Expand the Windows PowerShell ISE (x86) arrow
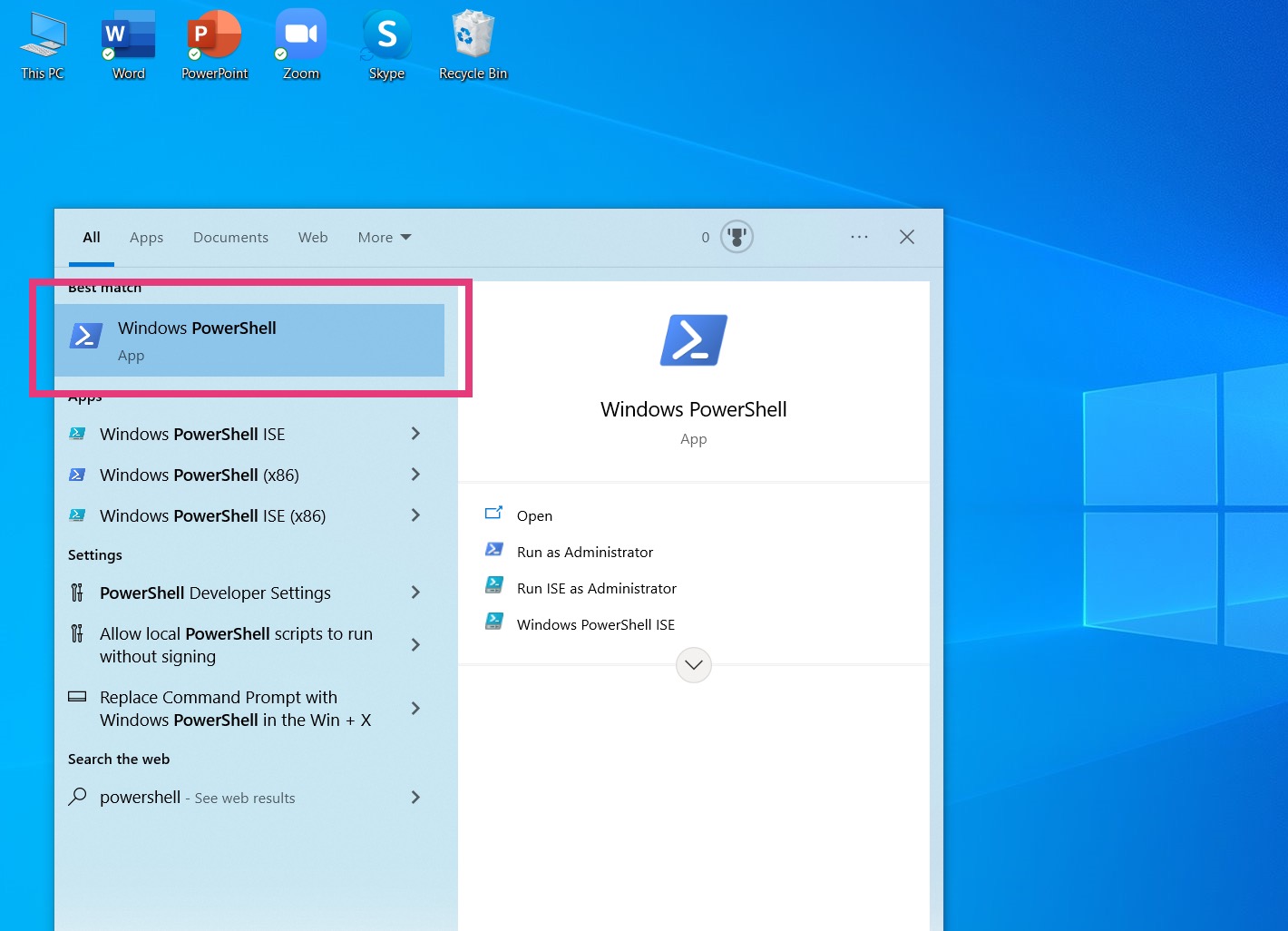 (415, 515)
